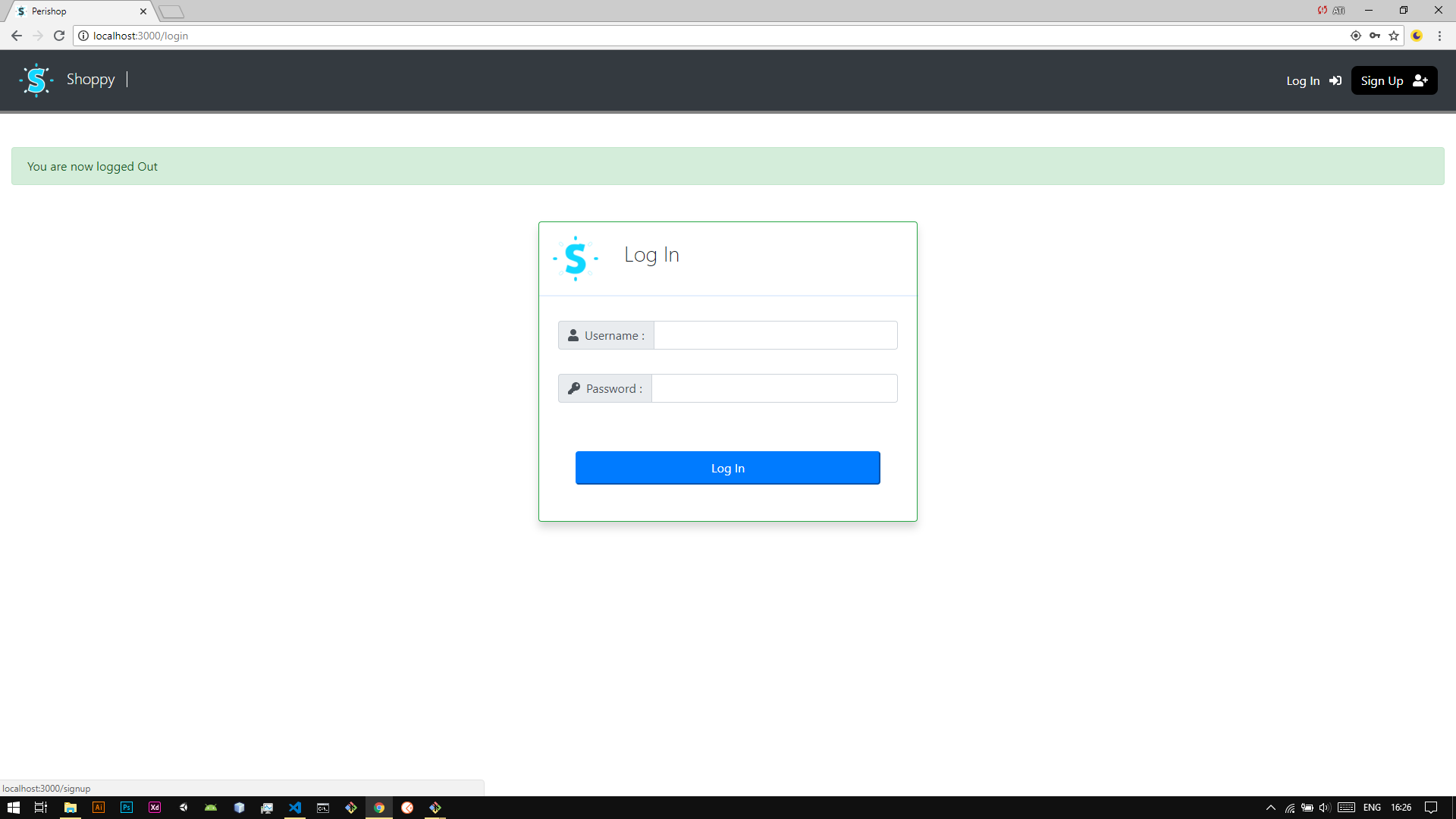
Task: Click the Shoppy text label in navbar
Action: [x=89, y=80]
